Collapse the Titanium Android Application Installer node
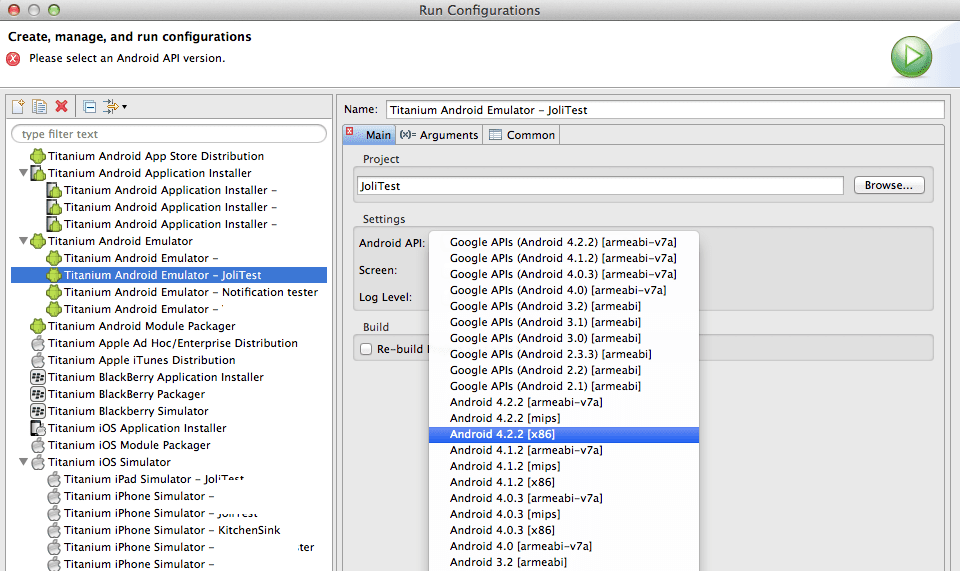Image resolution: width=960 pixels, height=571 pixels. [23, 173]
